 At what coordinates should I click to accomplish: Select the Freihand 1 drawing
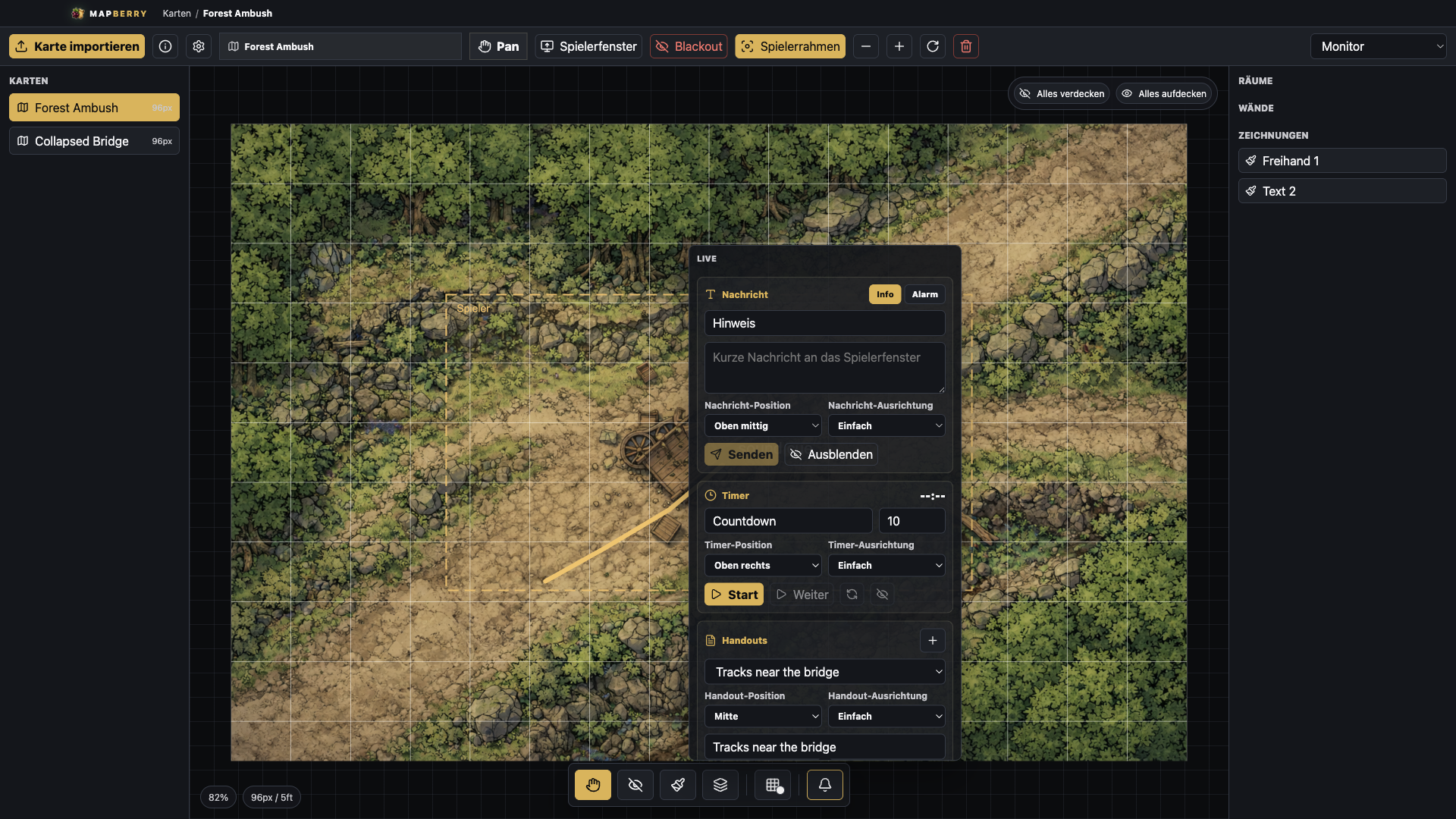pyautogui.click(x=1342, y=161)
